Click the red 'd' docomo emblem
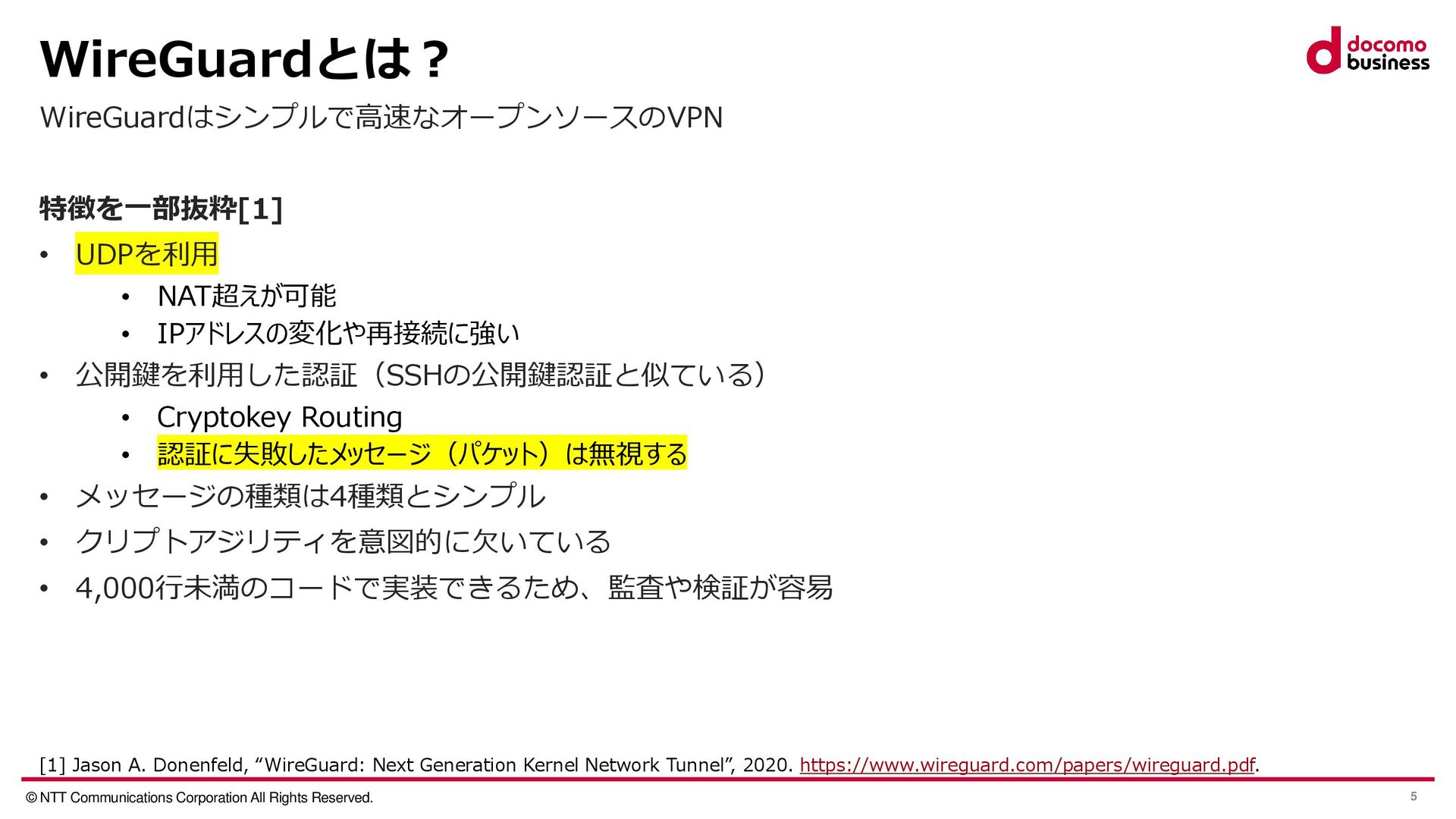The width and height of the screenshot is (1456, 819). (x=1323, y=52)
